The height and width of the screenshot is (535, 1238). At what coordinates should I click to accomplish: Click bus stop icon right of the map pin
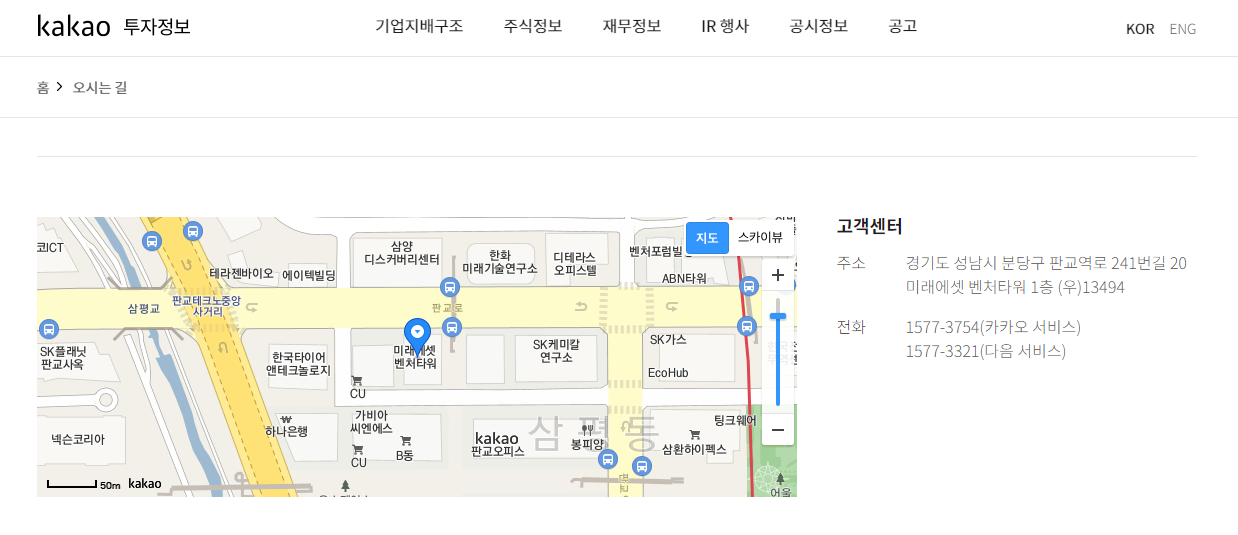pyautogui.click(x=452, y=327)
